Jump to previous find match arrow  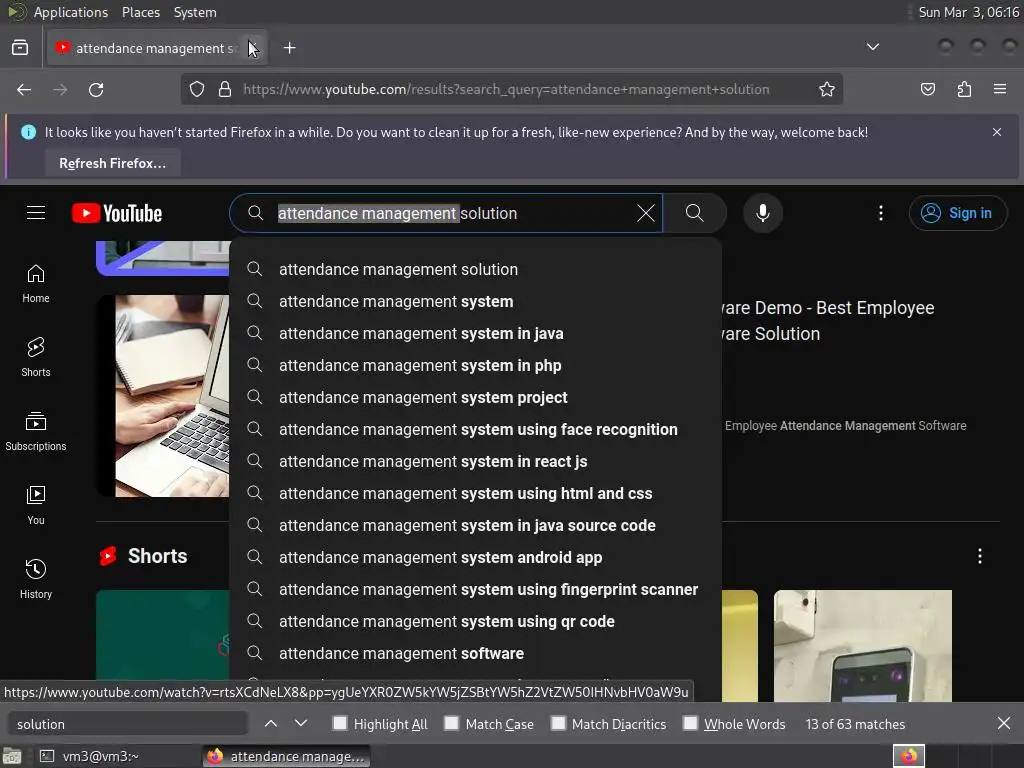tap(270, 724)
